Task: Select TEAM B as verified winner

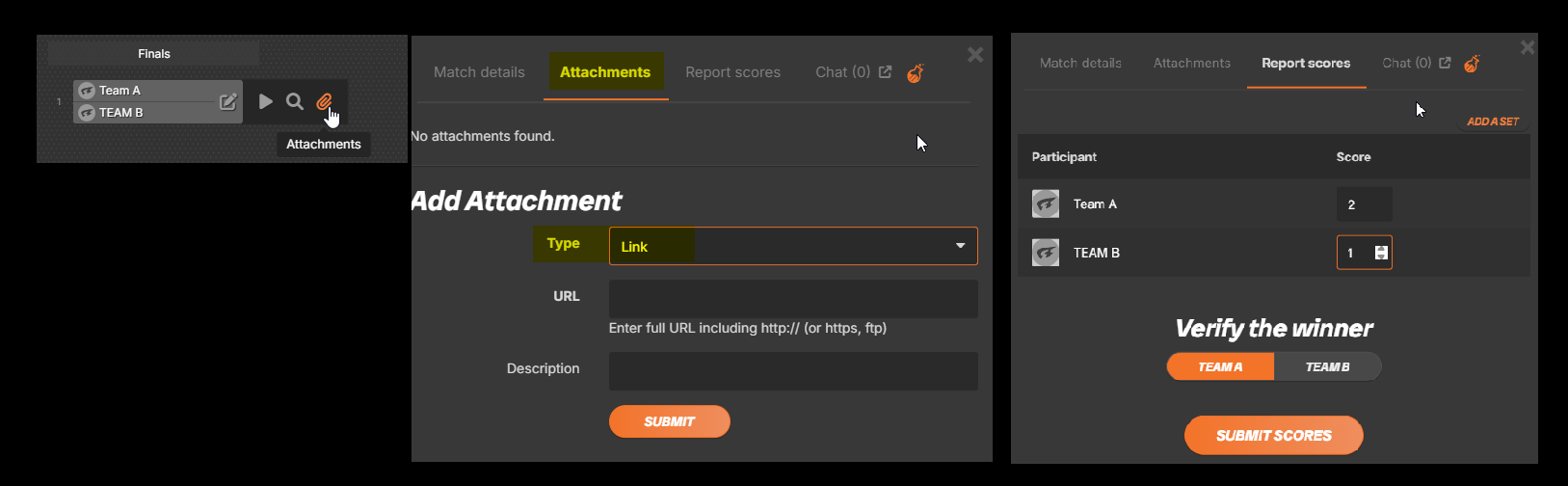Action: click(x=1327, y=366)
